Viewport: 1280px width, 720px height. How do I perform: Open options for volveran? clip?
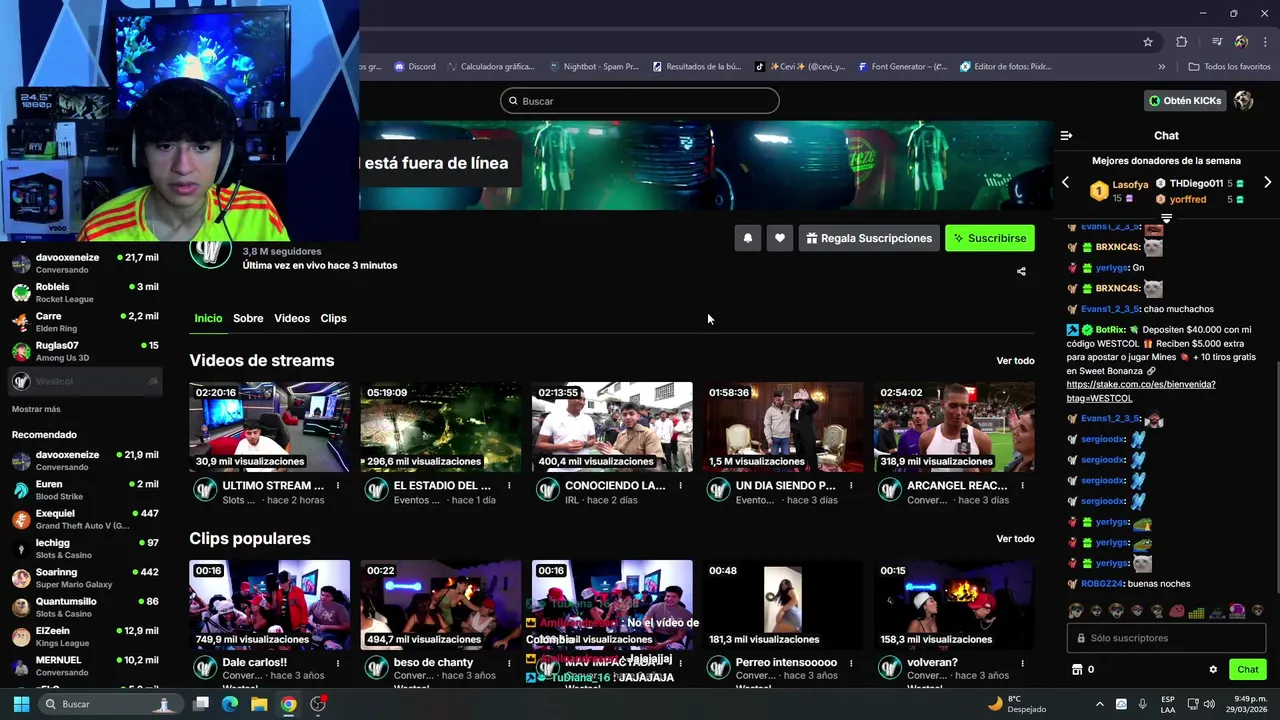pyautogui.click(x=1022, y=663)
